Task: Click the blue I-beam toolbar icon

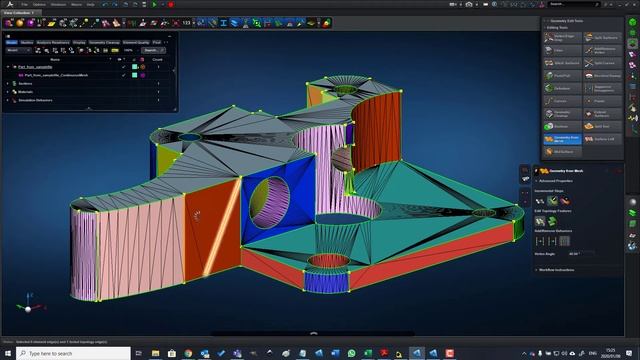Action: [223, 23]
